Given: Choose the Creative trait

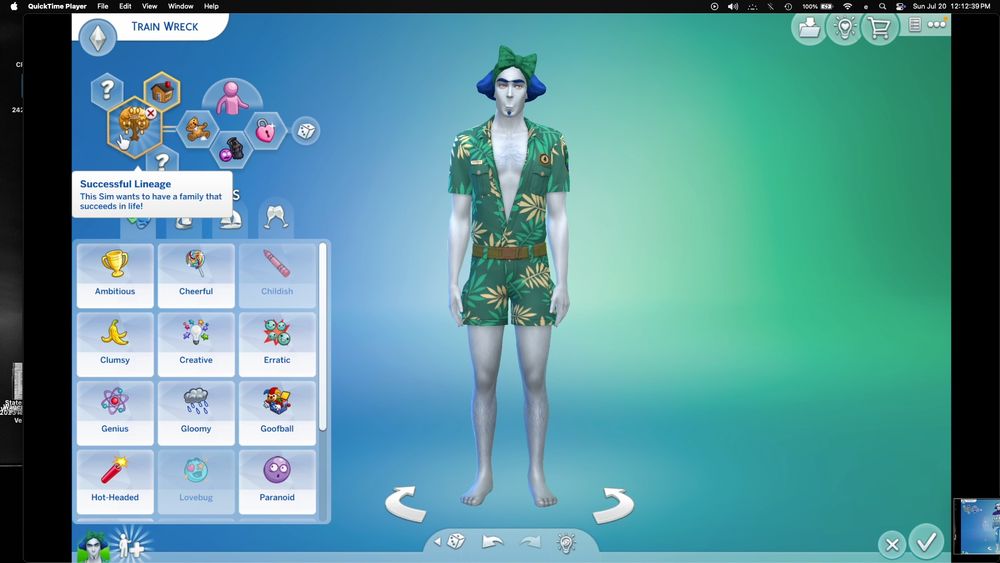Looking at the screenshot, I should click(x=196, y=345).
